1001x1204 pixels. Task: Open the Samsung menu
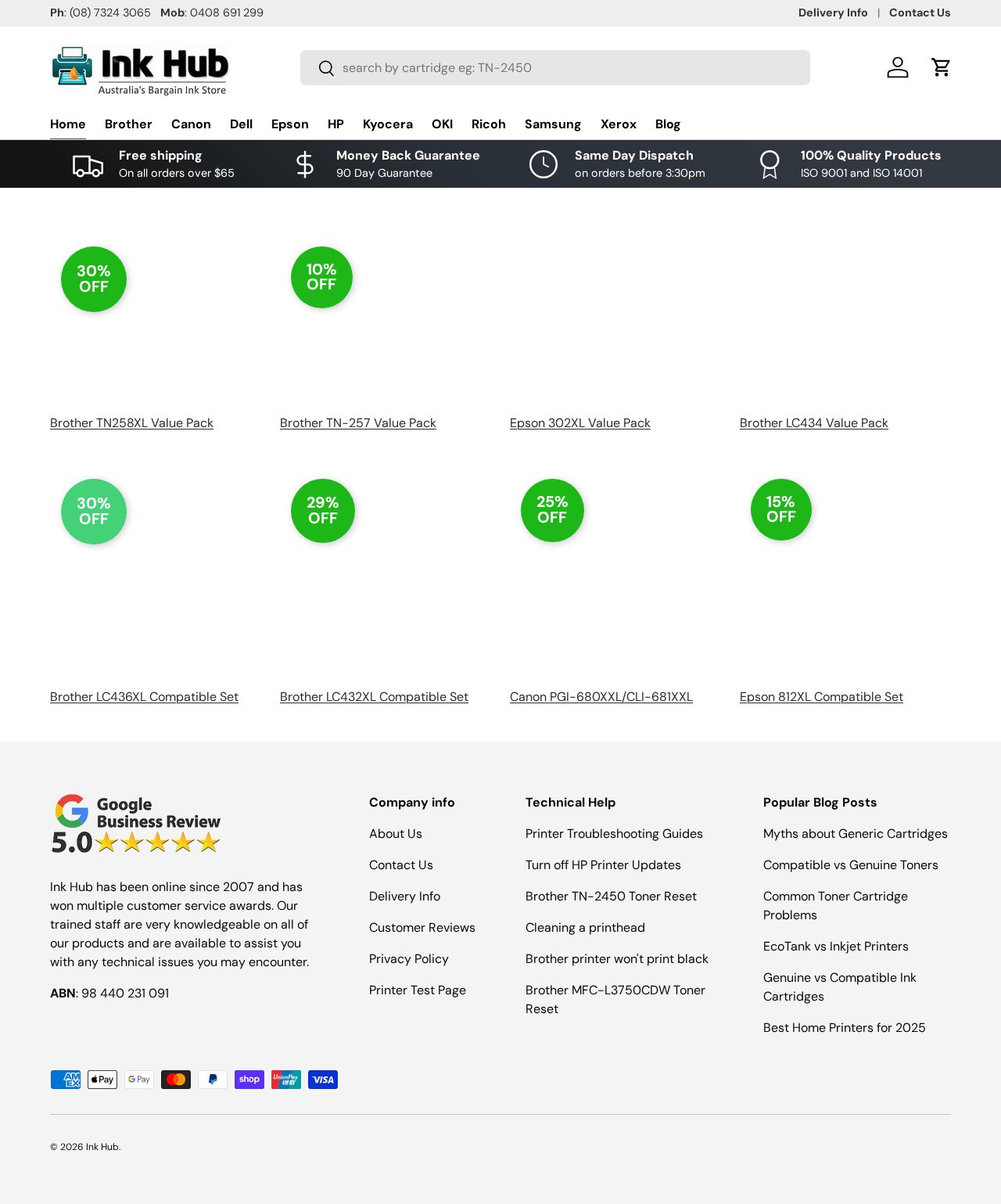[x=553, y=124]
